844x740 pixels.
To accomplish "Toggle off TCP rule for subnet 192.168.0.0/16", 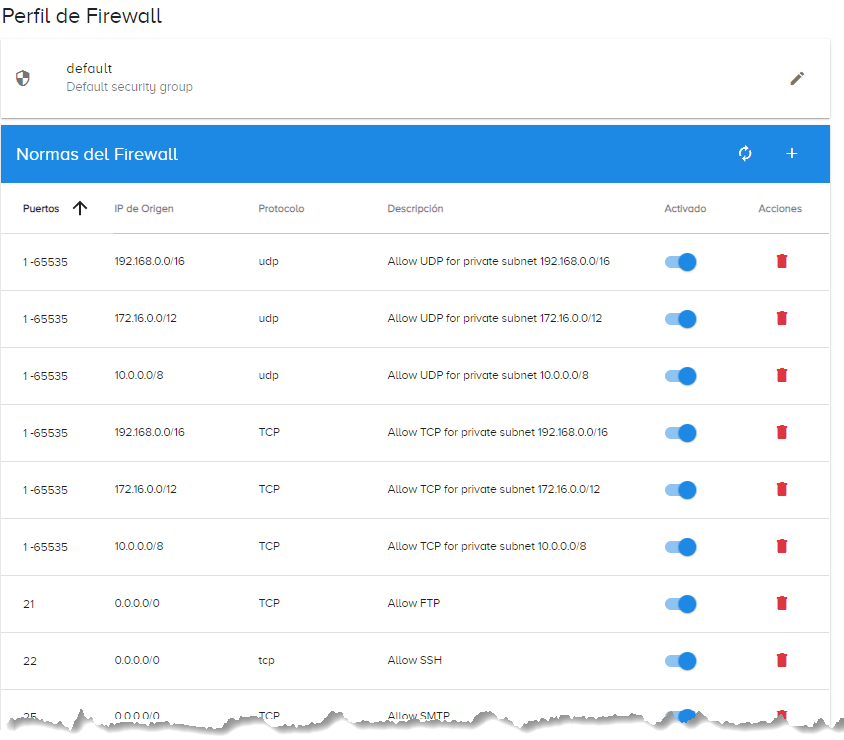I will tap(680, 433).
